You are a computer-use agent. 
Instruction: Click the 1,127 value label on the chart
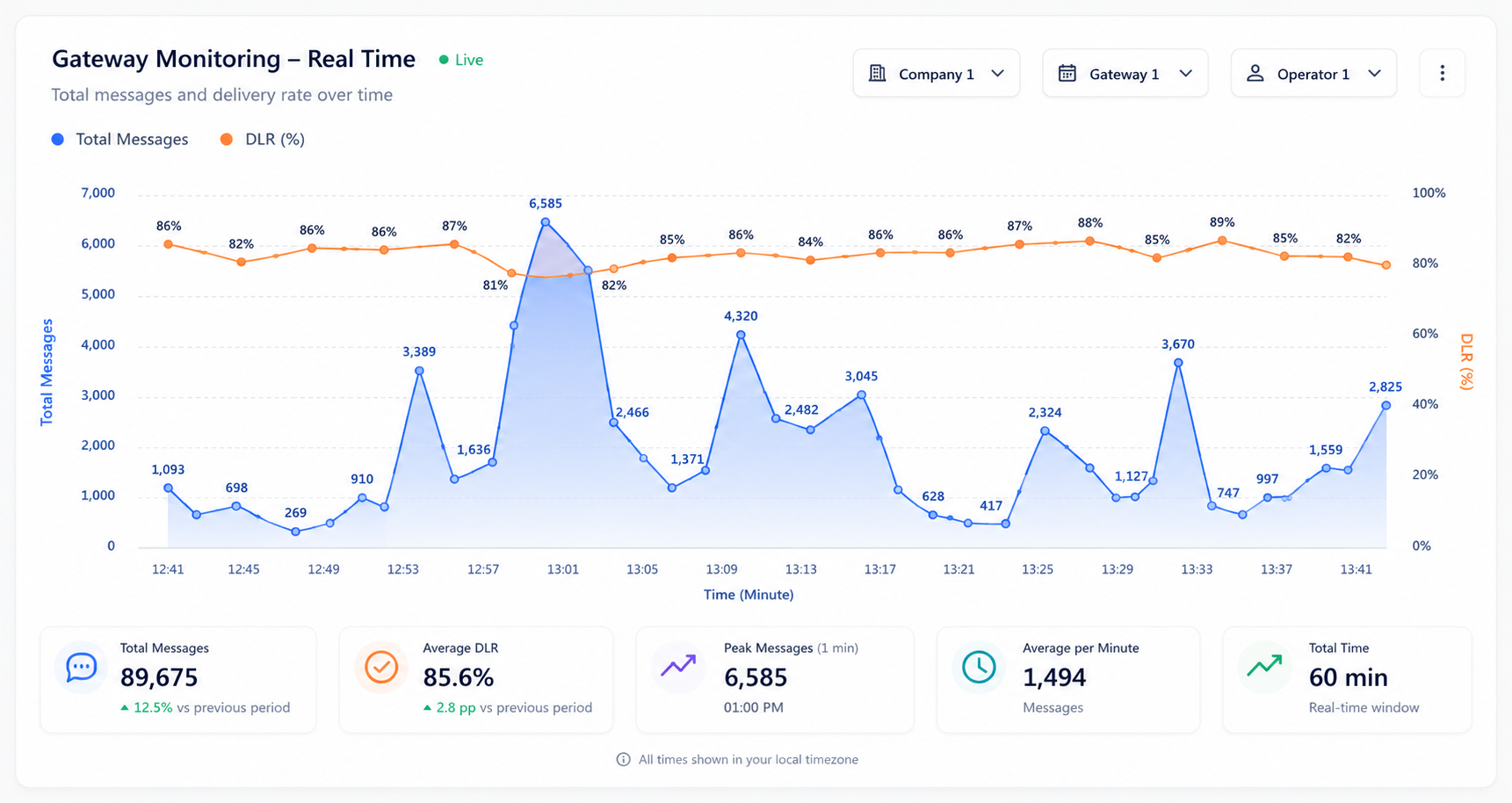[1132, 476]
